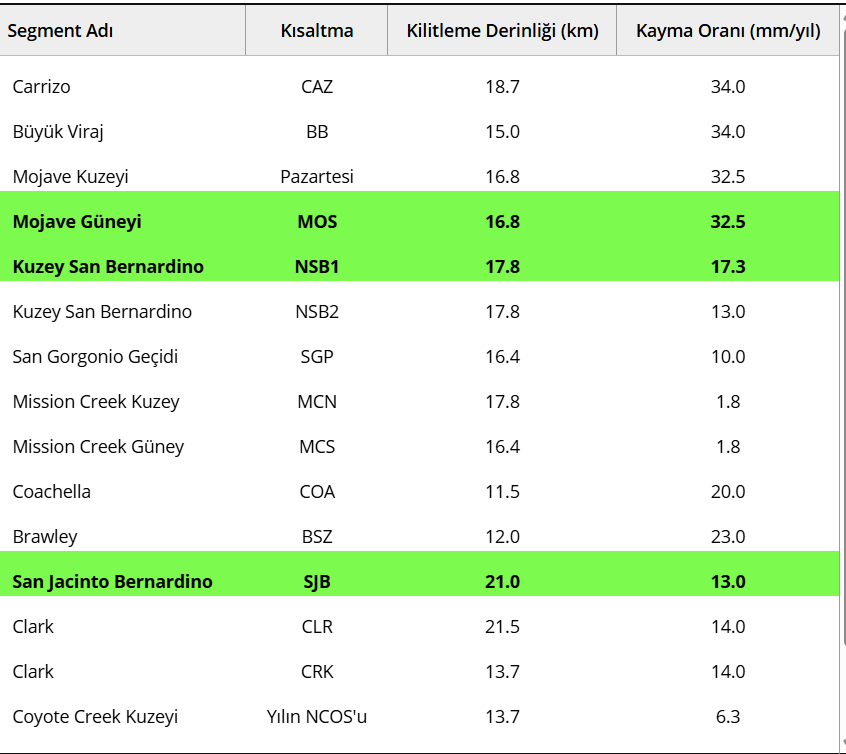Viewport: 846px width, 754px height.
Task: Select the Brawley row
Action: [x=420, y=536]
